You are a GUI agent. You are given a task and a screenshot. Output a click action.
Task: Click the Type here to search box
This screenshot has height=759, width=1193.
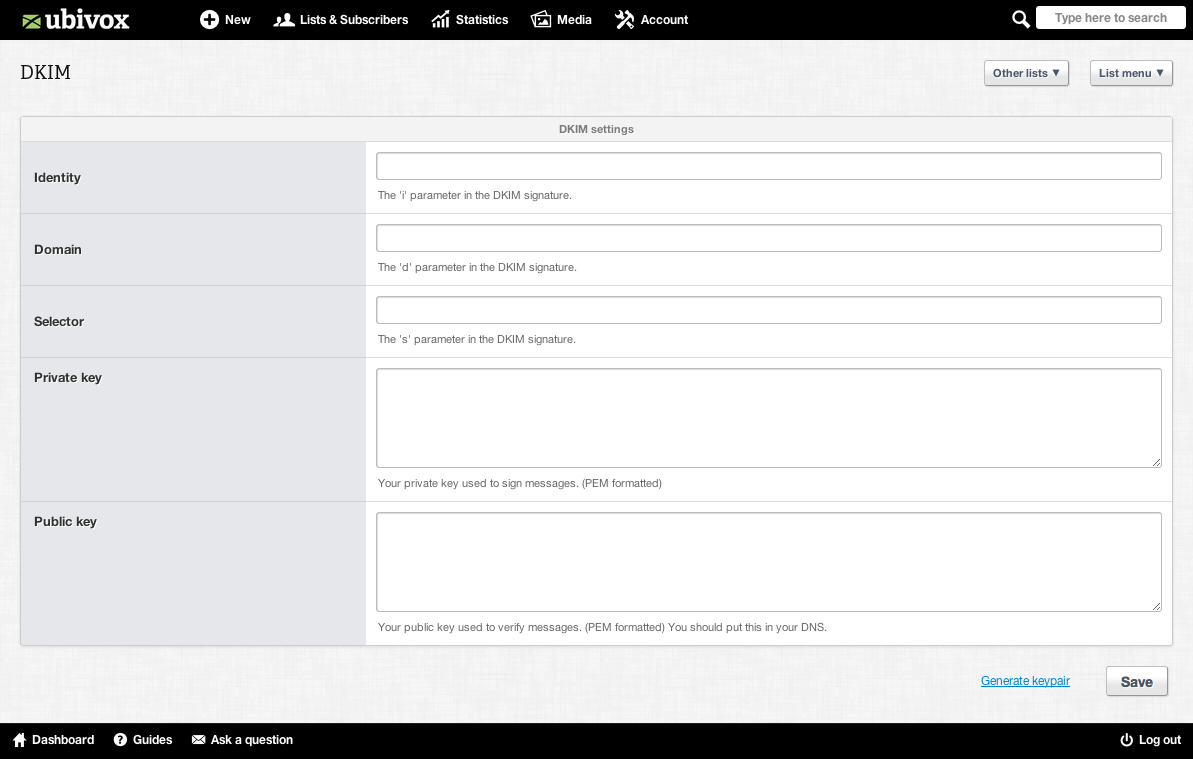pyautogui.click(x=1110, y=18)
